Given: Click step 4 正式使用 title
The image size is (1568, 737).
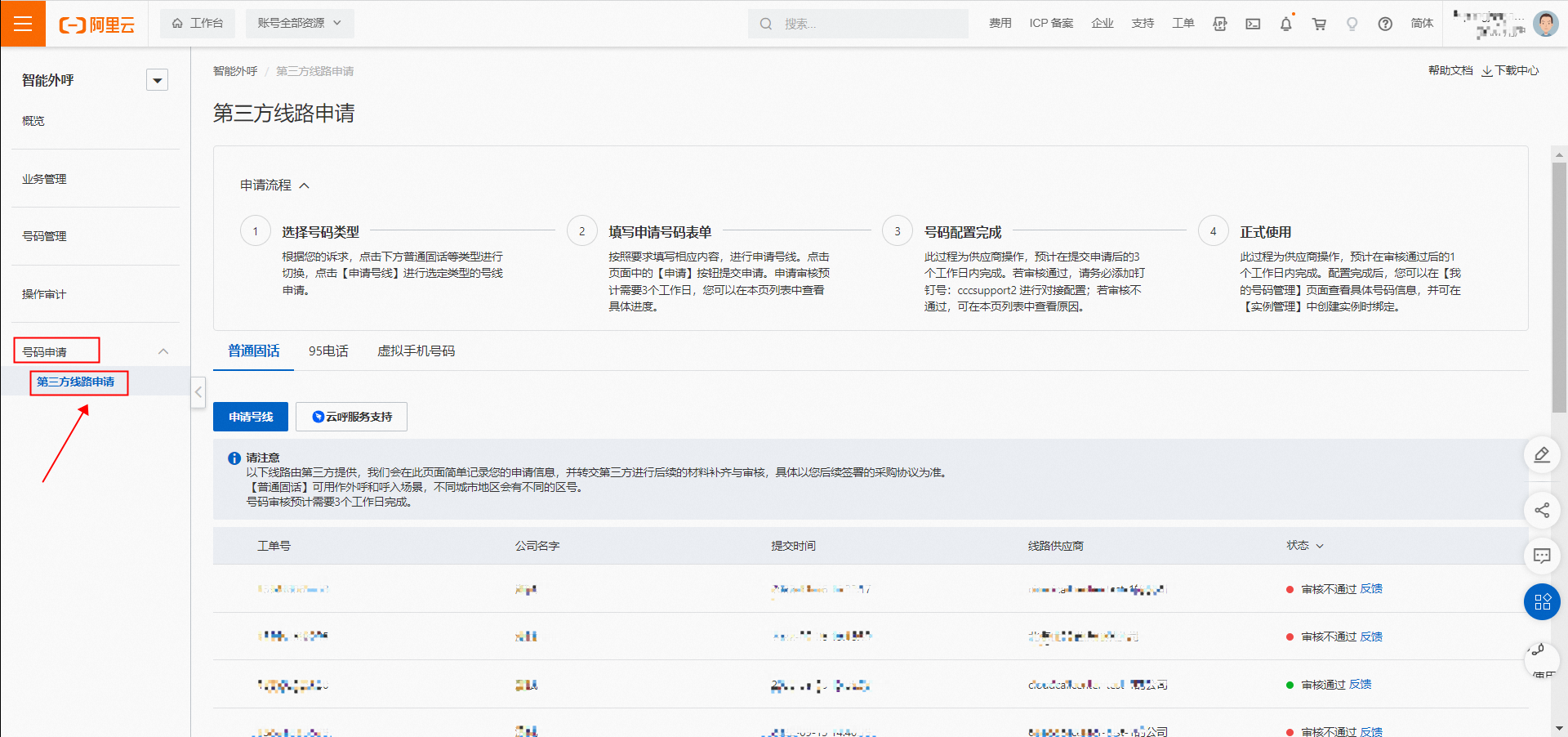Looking at the screenshot, I should pos(1265,232).
